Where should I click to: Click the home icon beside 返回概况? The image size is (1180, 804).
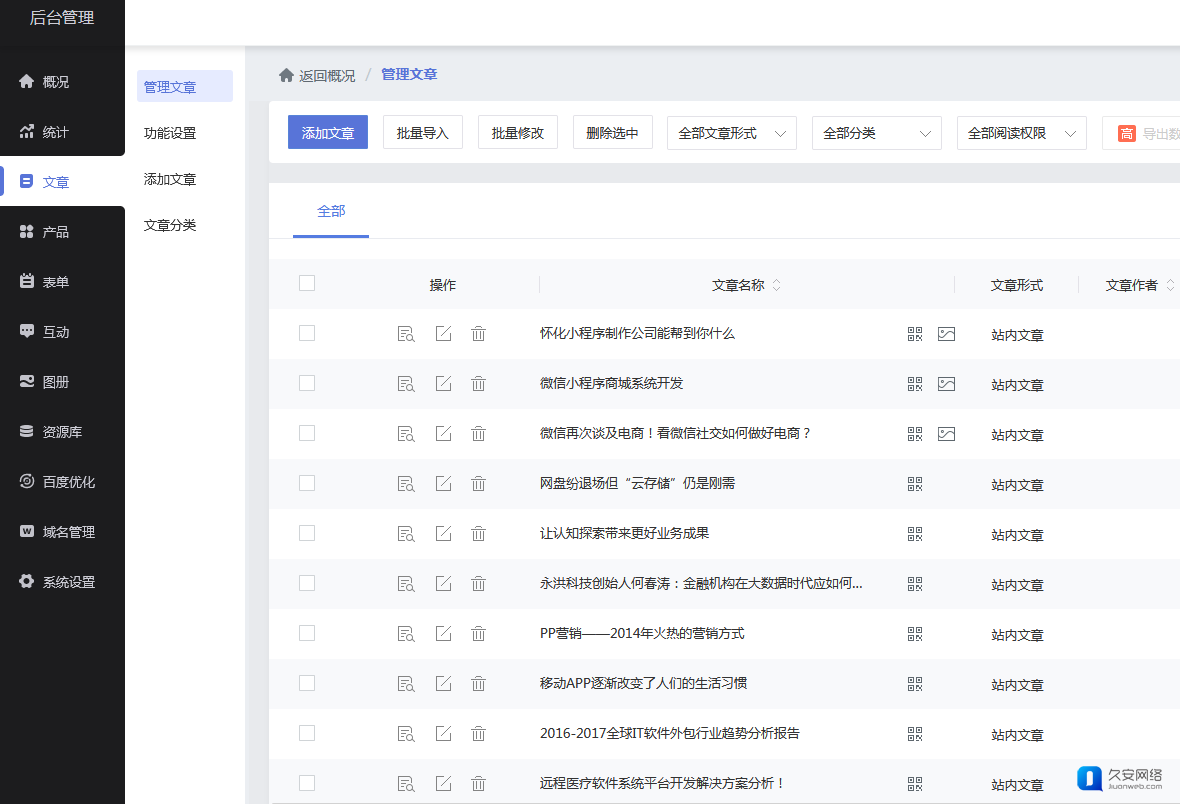(286, 75)
